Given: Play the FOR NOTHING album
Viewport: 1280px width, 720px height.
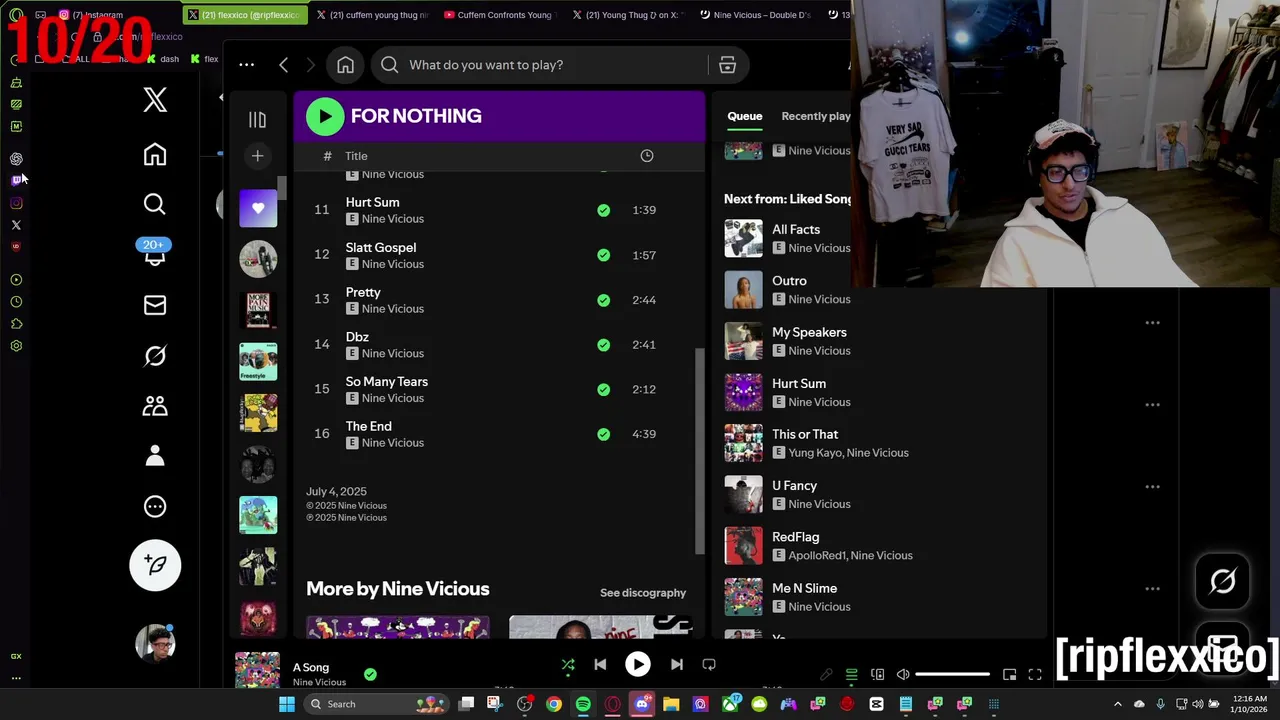Looking at the screenshot, I should [x=325, y=116].
